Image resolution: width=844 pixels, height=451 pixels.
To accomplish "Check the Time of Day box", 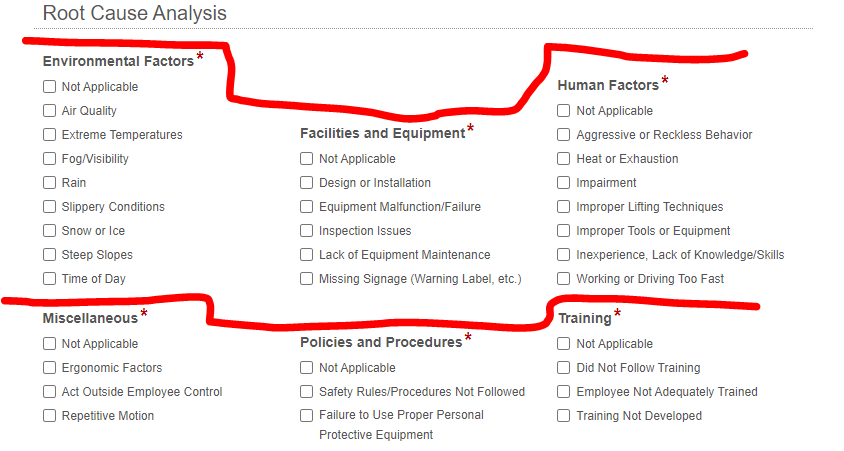I will click(x=49, y=279).
